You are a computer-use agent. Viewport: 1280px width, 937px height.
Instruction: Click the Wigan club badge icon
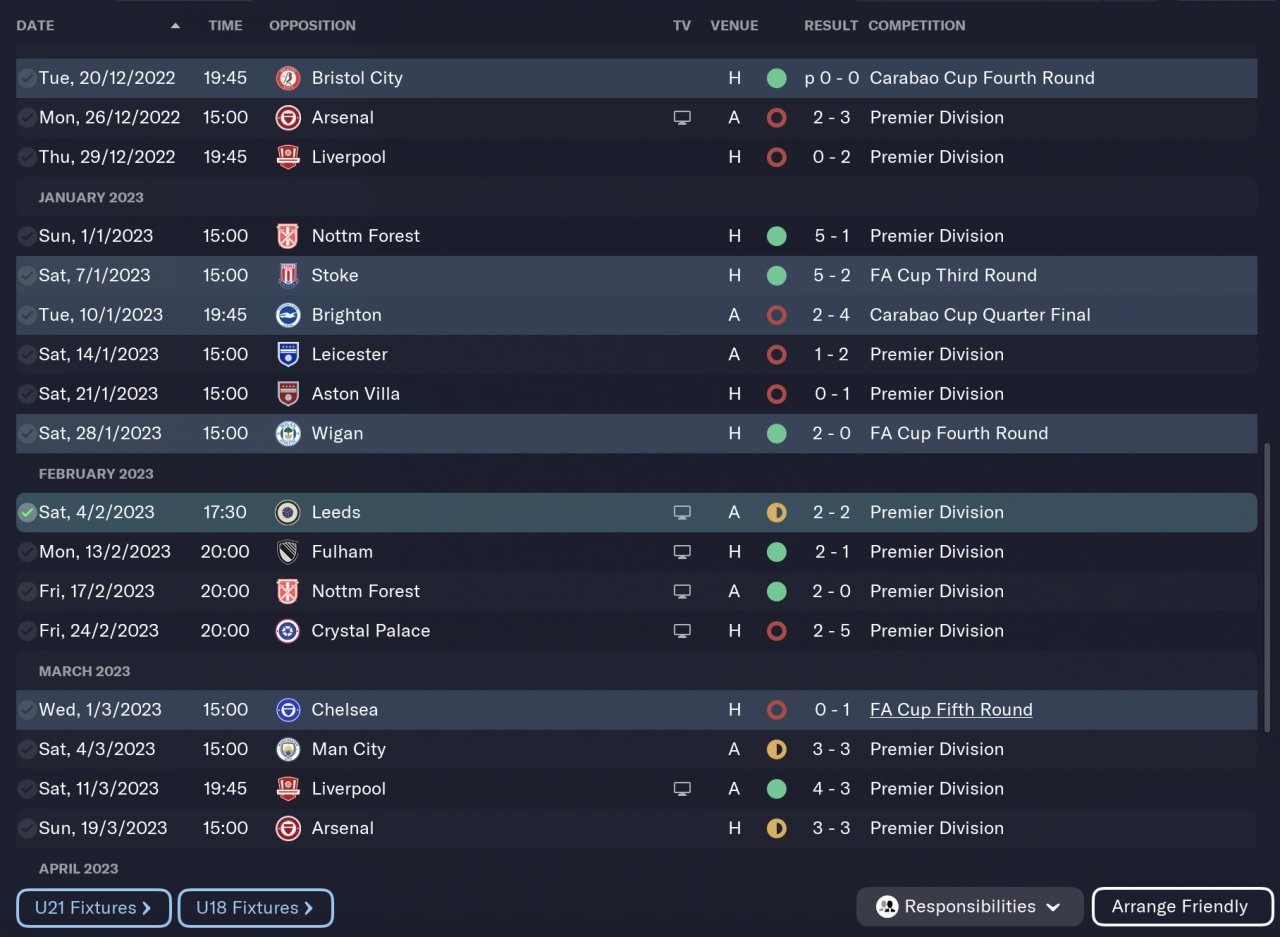coord(288,433)
